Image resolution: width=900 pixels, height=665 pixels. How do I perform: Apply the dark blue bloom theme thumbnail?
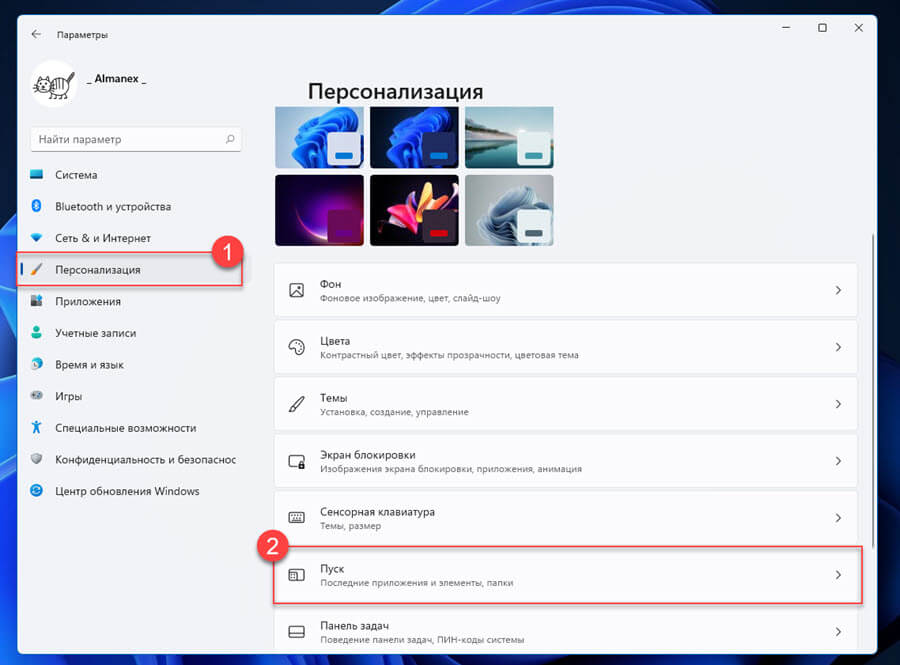pyautogui.click(x=414, y=137)
